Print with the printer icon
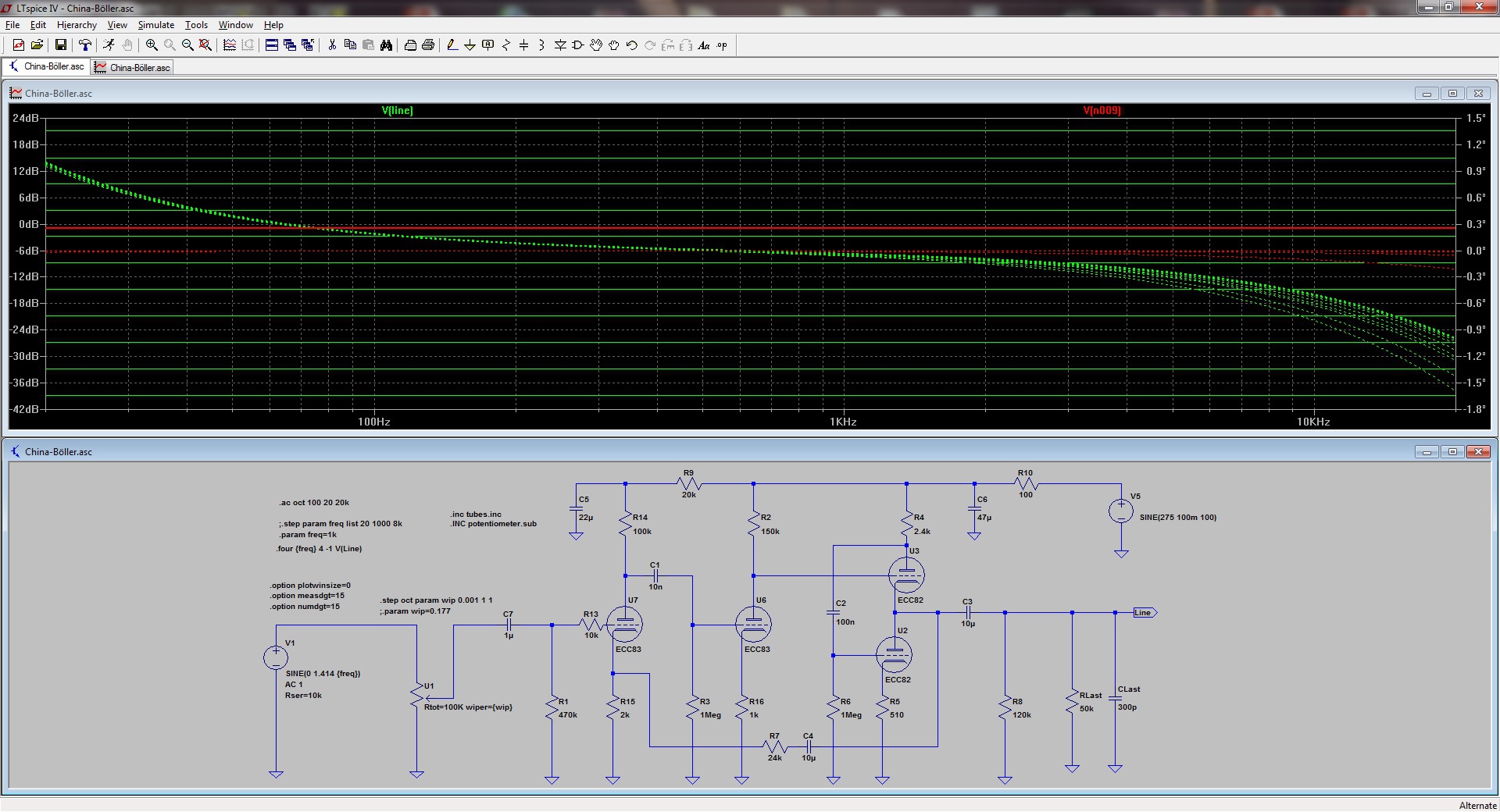1500x812 pixels. [428, 45]
